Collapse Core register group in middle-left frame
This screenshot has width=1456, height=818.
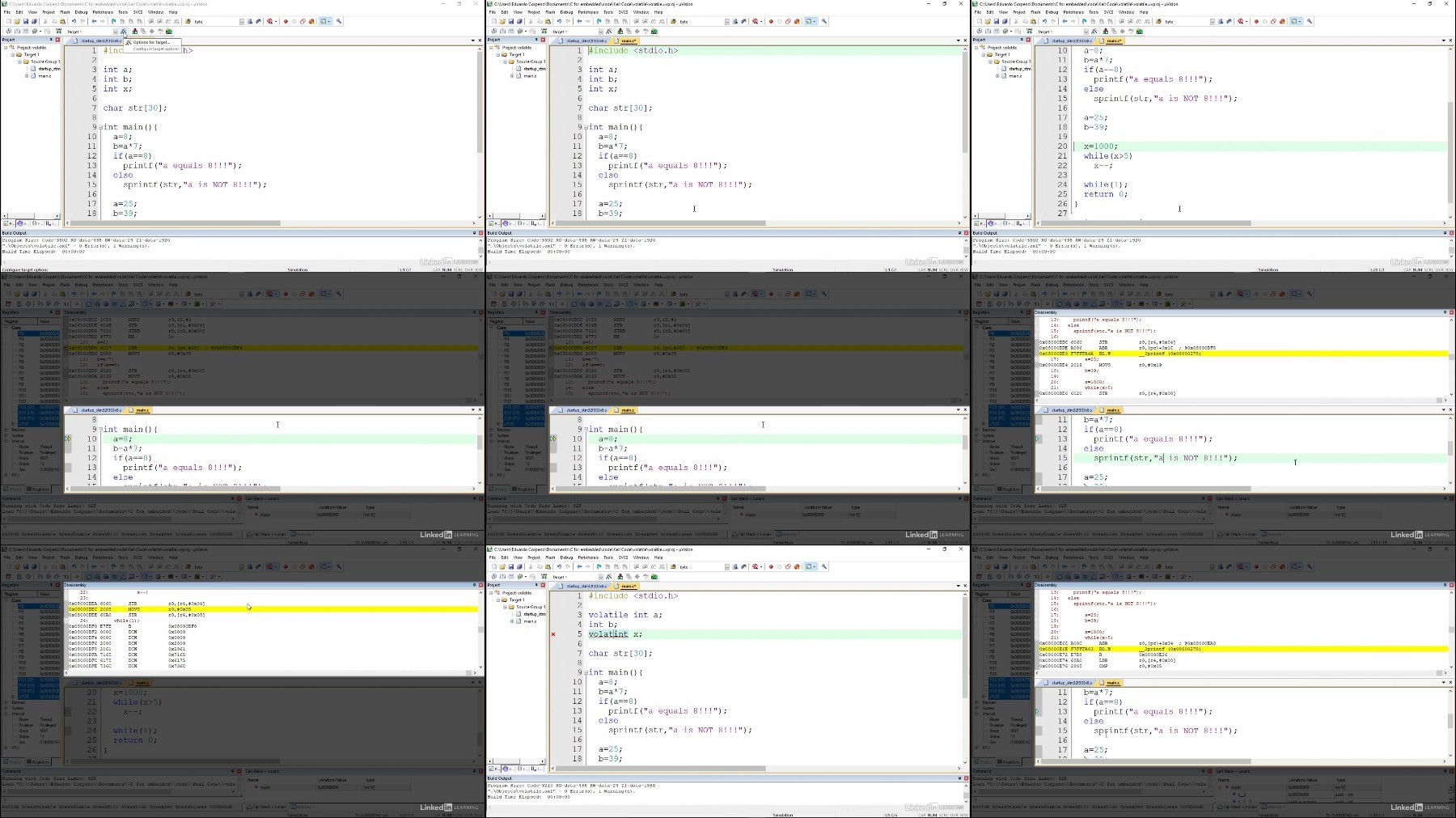[x=7, y=328]
